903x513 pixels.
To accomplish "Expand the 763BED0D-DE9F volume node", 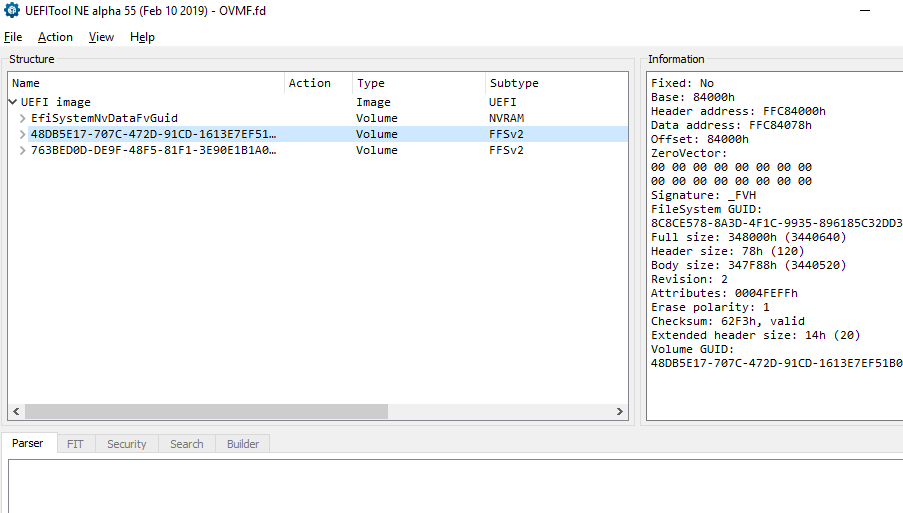I will click(x=22, y=150).
